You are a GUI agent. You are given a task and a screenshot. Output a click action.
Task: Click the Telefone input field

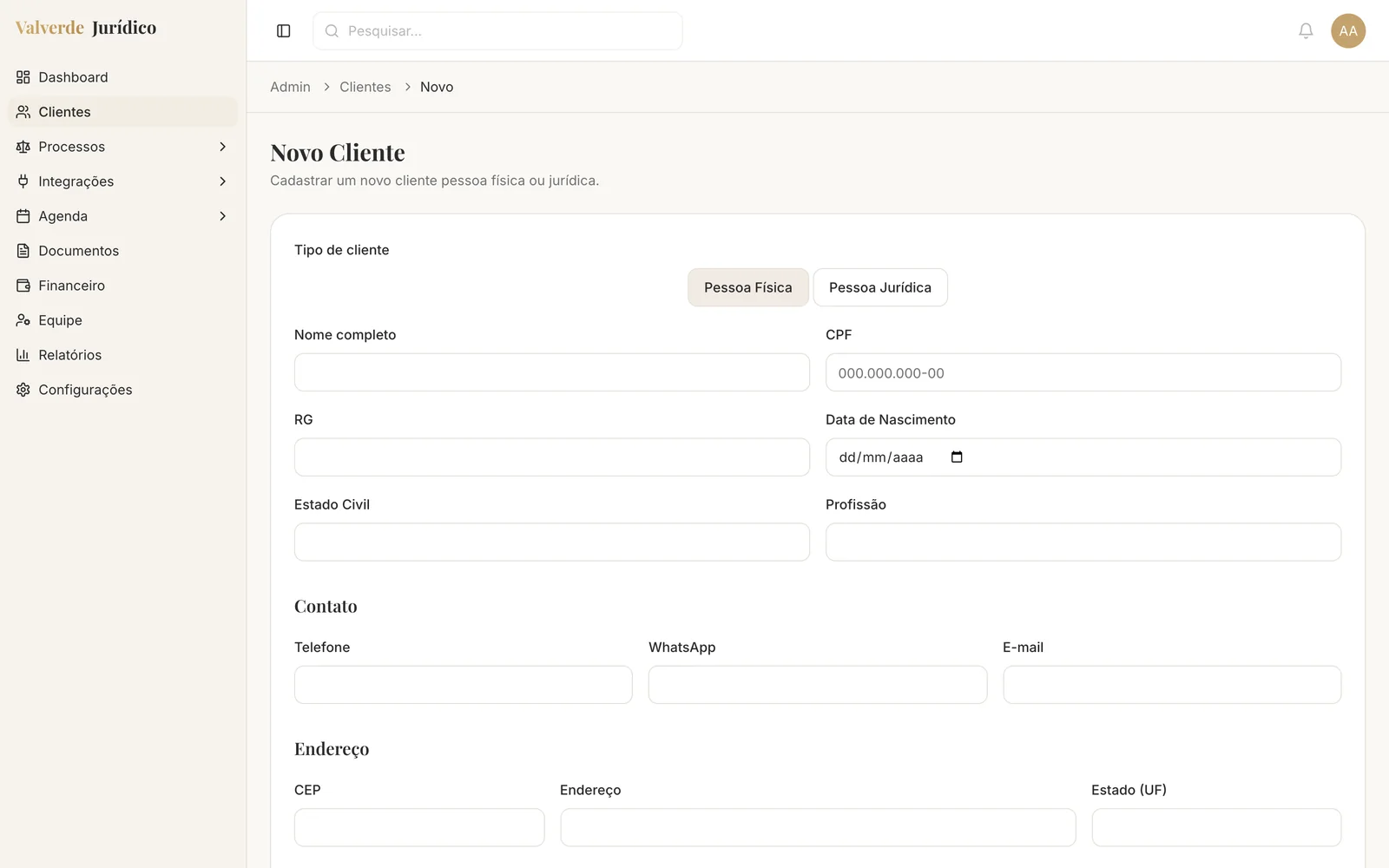pos(464,685)
